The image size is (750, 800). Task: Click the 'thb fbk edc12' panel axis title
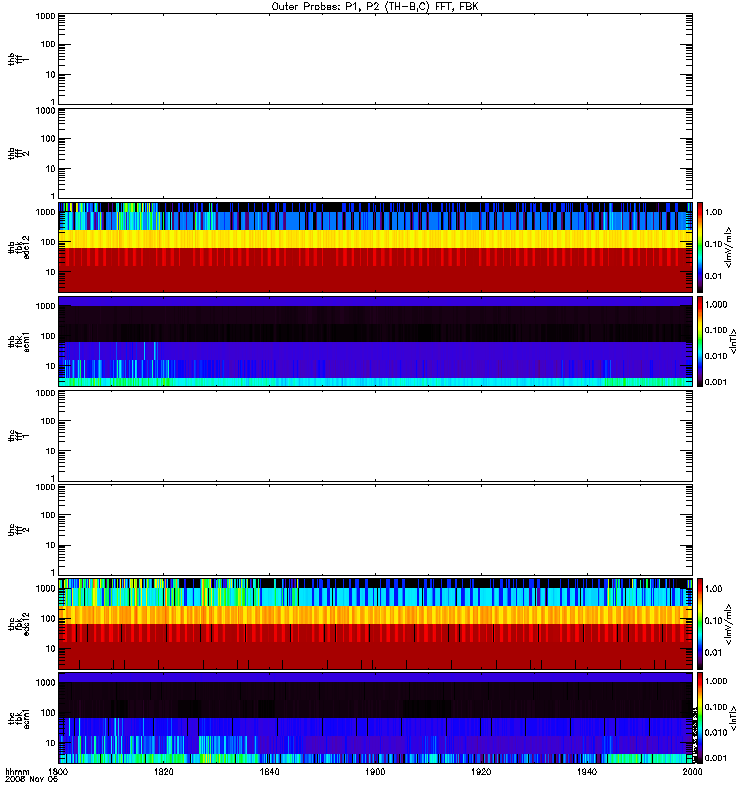click(19, 247)
